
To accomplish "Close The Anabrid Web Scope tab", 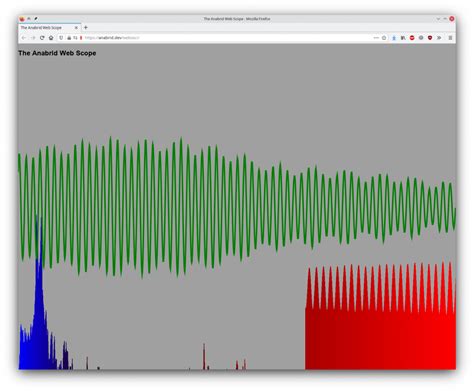I will (76, 28).
